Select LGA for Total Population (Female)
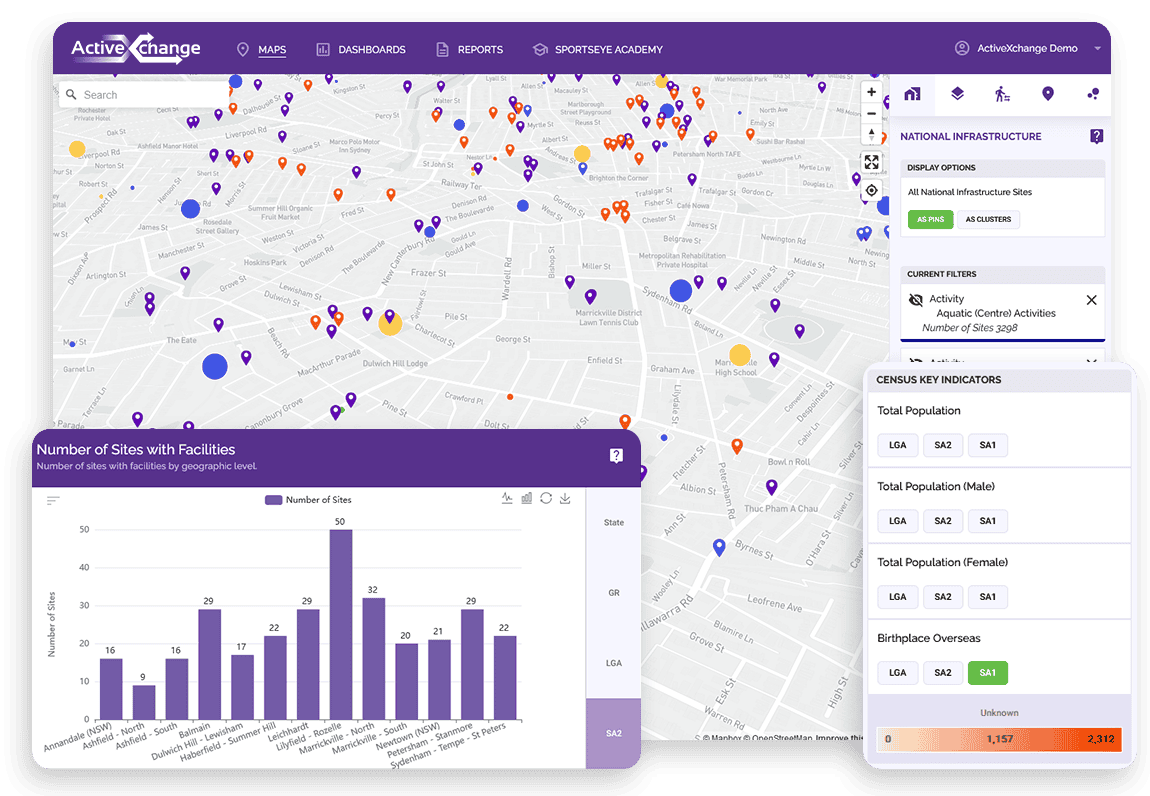The height and width of the screenshot is (796, 1150). 898,596
